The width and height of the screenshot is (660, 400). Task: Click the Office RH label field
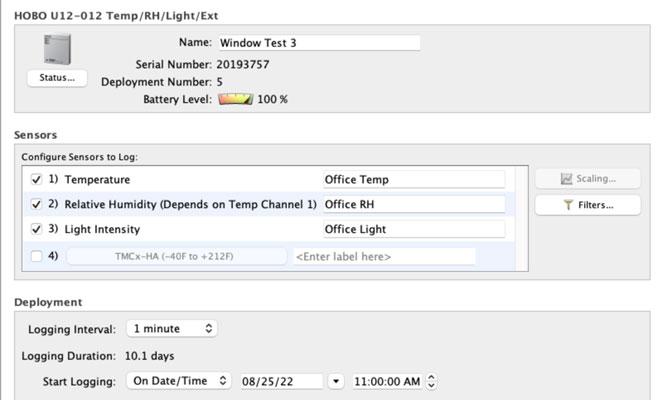click(x=413, y=204)
